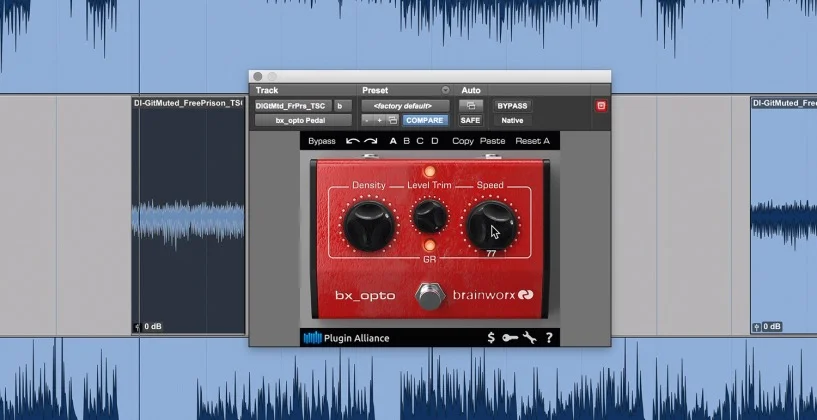Open the DIGtMtd_FrPrs_TSC track selector

pos(293,106)
